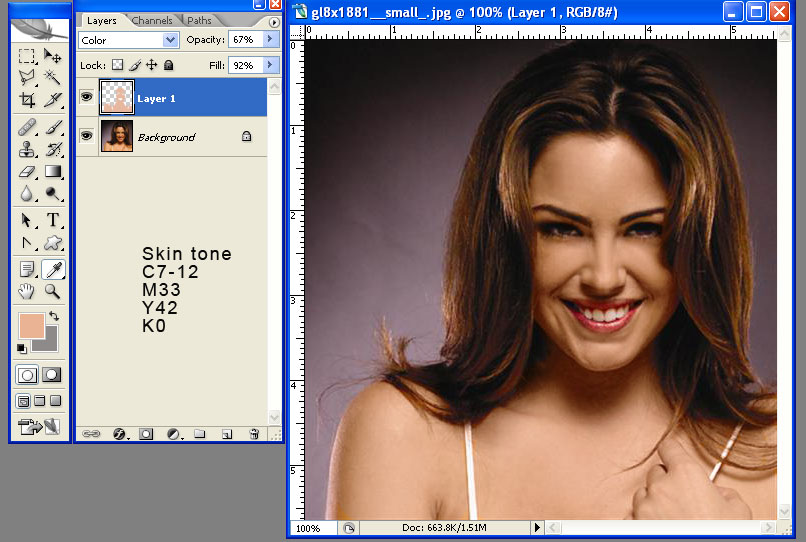This screenshot has width=806, height=542.
Task: Open the Color blending mode dropdown
Action: (128, 40)
